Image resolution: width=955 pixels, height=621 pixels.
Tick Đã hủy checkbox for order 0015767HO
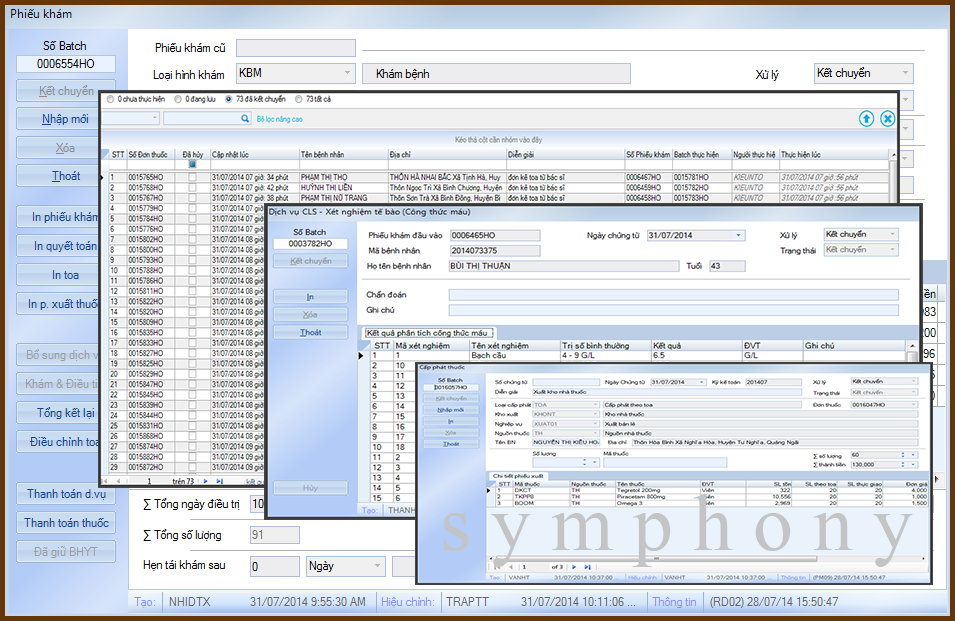[x=192, y=198]
